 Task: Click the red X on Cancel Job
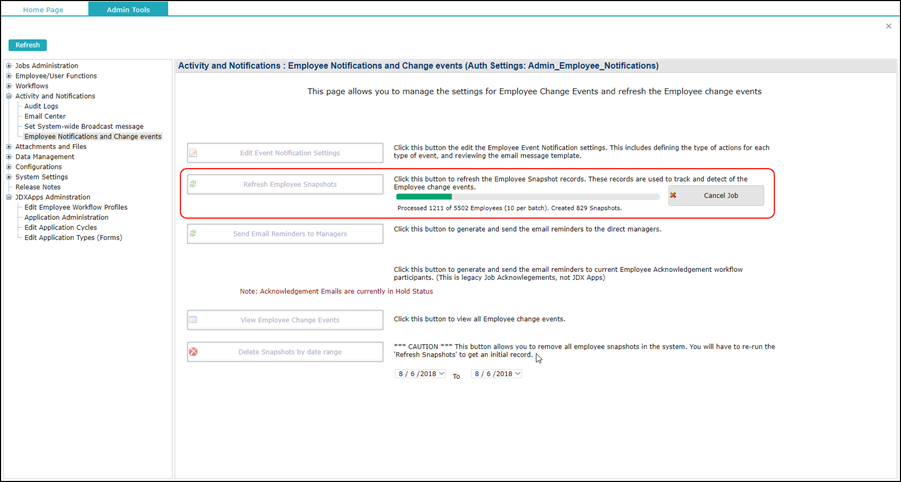pos(673,196)
